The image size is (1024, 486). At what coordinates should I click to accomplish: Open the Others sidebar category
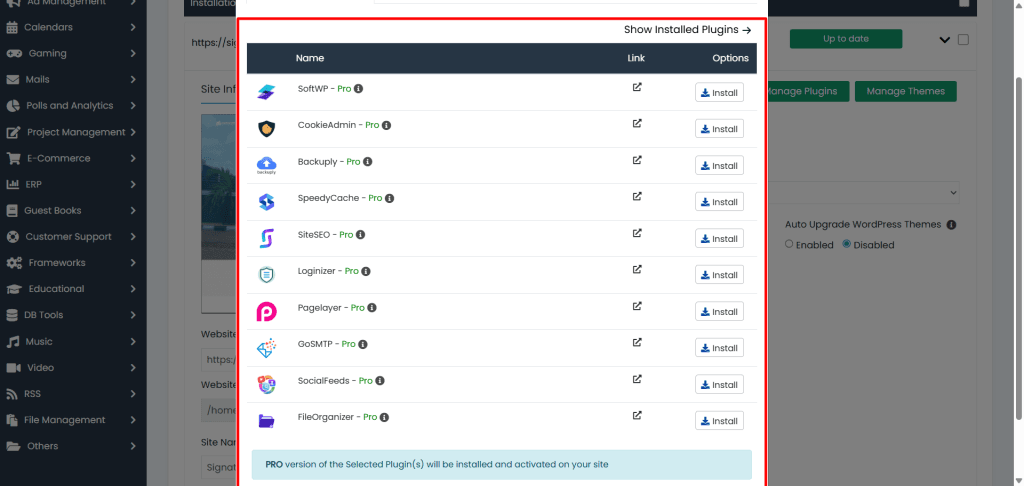71,446
